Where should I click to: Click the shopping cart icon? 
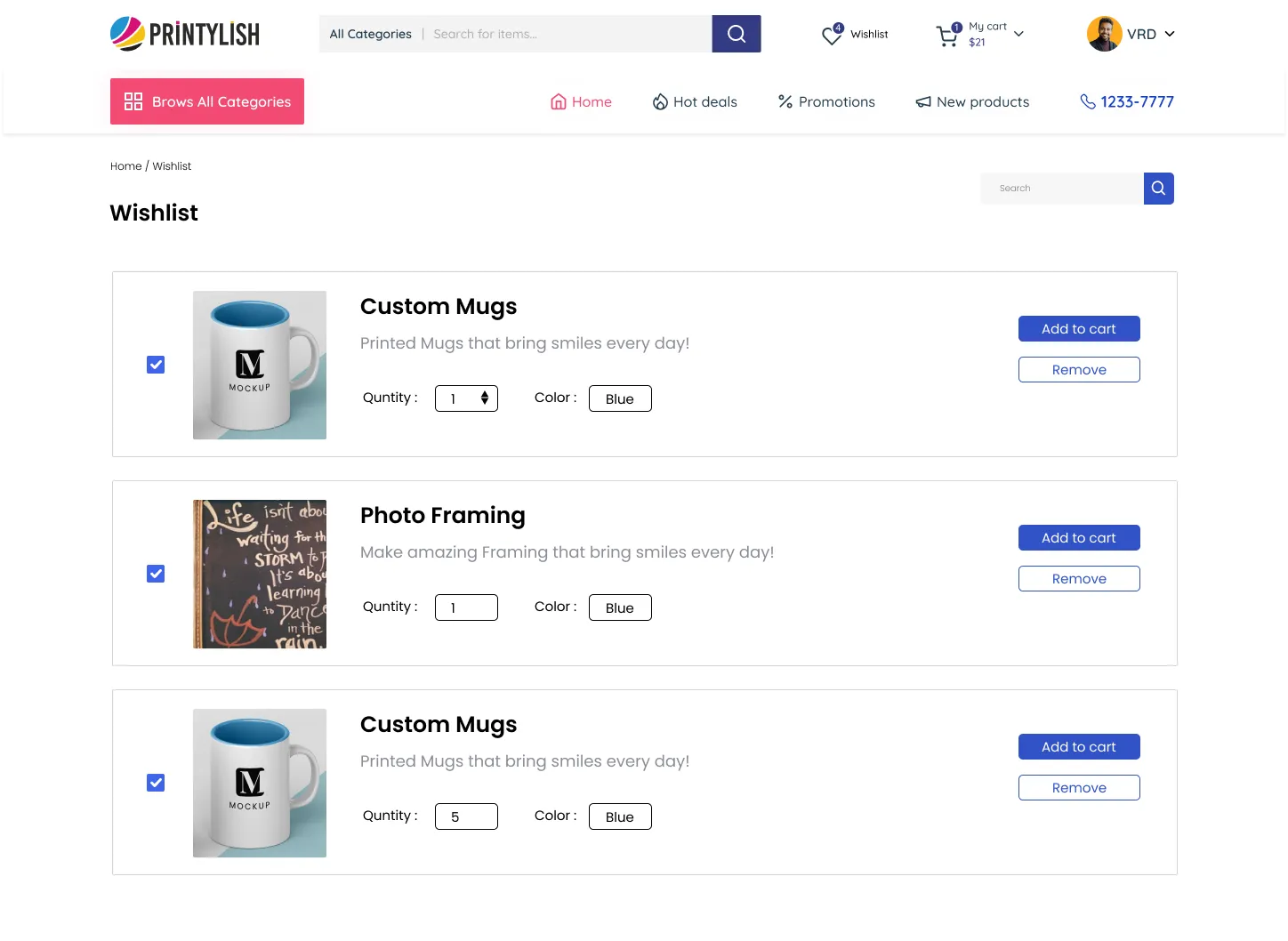946,36
